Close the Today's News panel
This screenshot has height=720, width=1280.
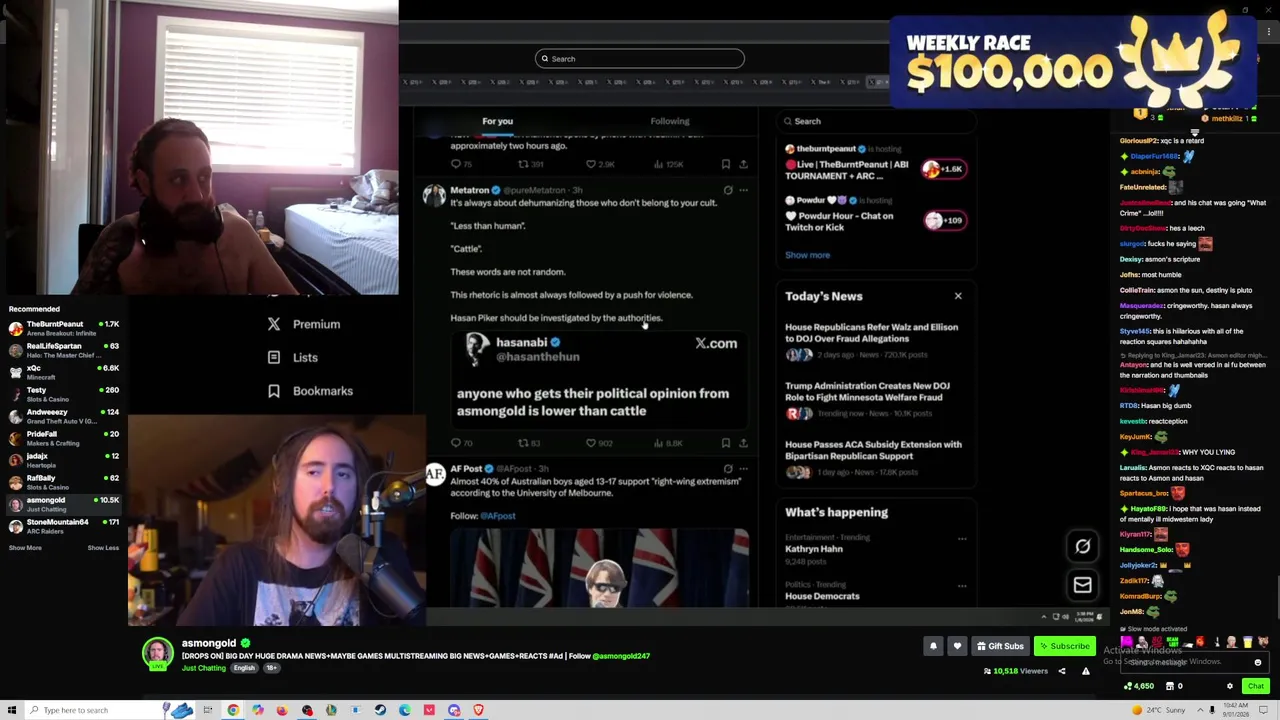coord(958,296)
